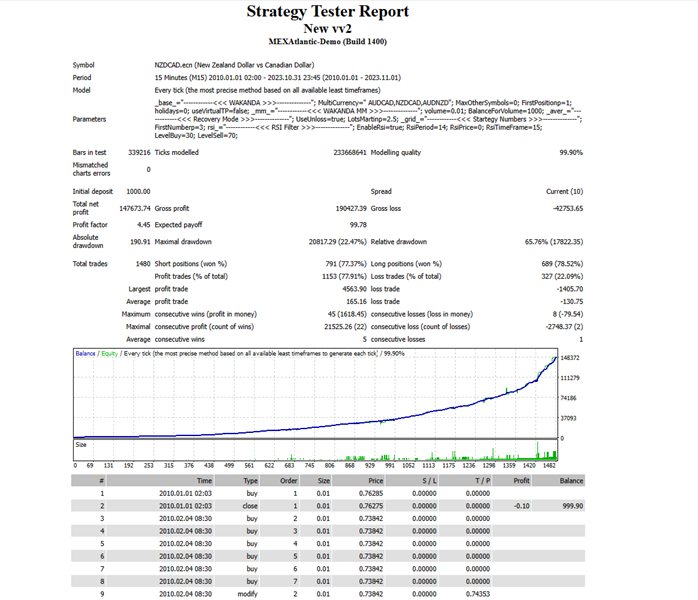
Task: Select Total net profit value 147673.74
Action: click(x=135, y=208)
